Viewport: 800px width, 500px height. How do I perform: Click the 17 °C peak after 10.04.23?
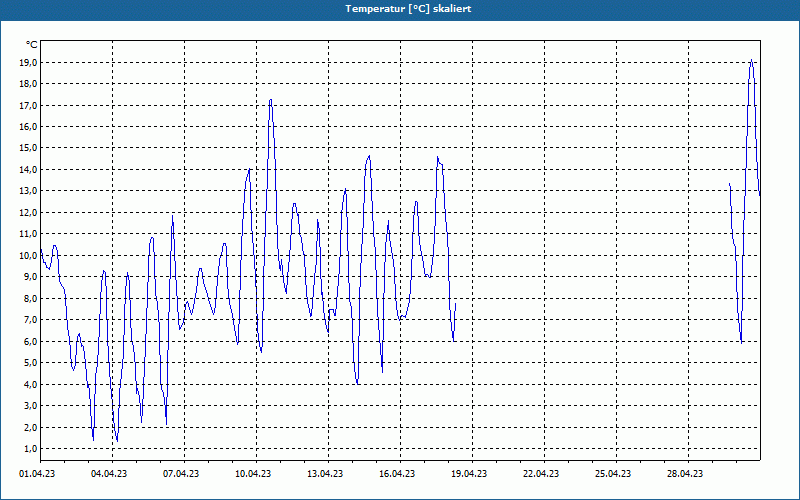click(x=270, y=99)
